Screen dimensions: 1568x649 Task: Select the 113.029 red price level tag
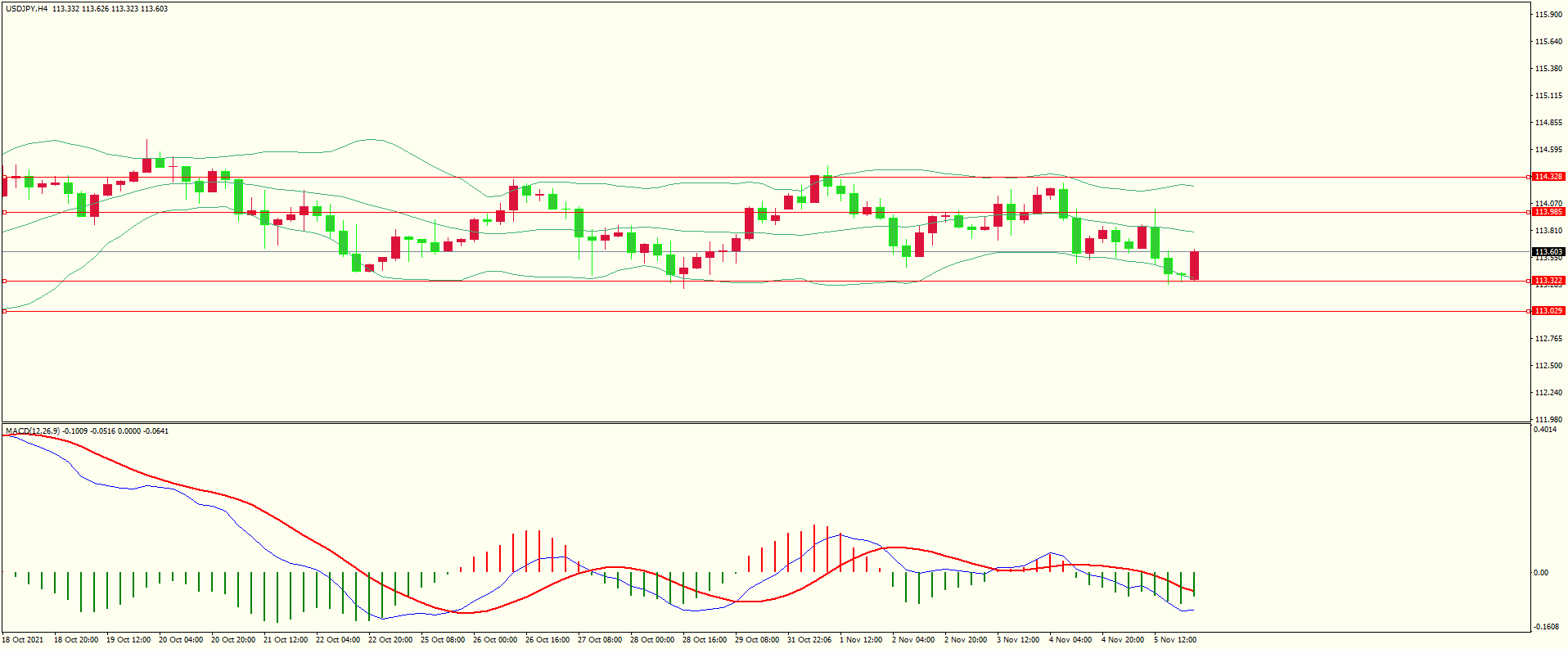pos(1548,311)
